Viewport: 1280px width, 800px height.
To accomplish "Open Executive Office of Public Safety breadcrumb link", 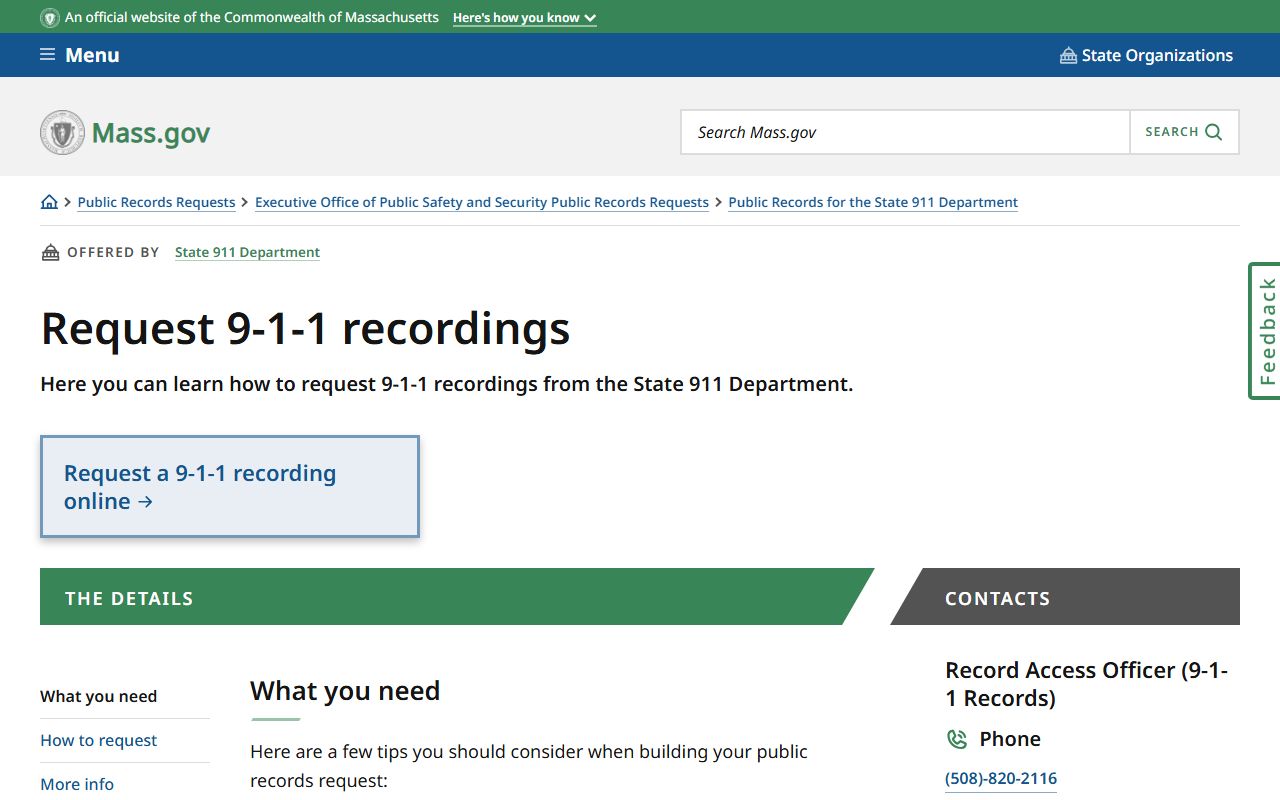I will pyautogui.click(x=482, y=202).
